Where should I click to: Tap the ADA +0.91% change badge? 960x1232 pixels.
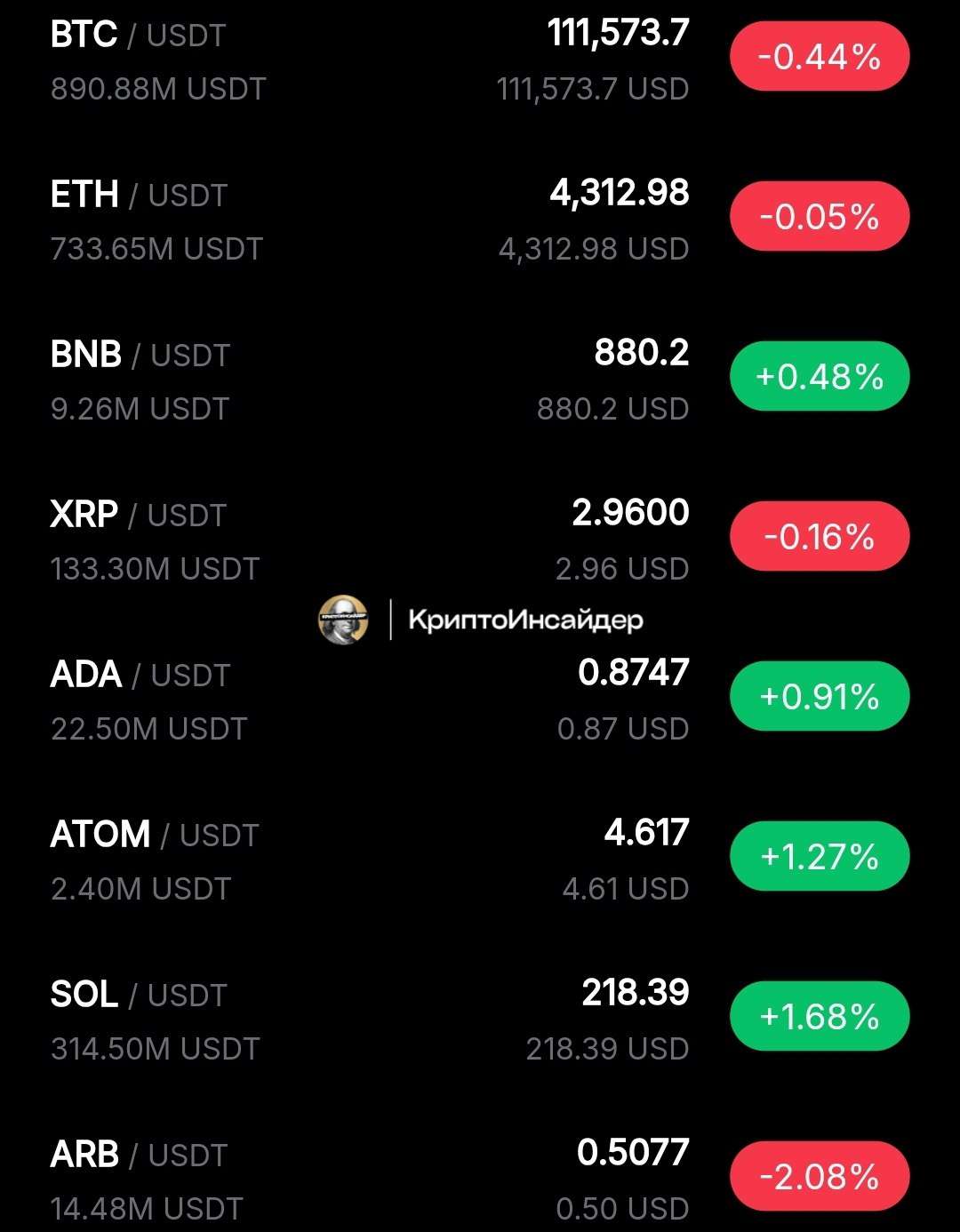(820, 696)
